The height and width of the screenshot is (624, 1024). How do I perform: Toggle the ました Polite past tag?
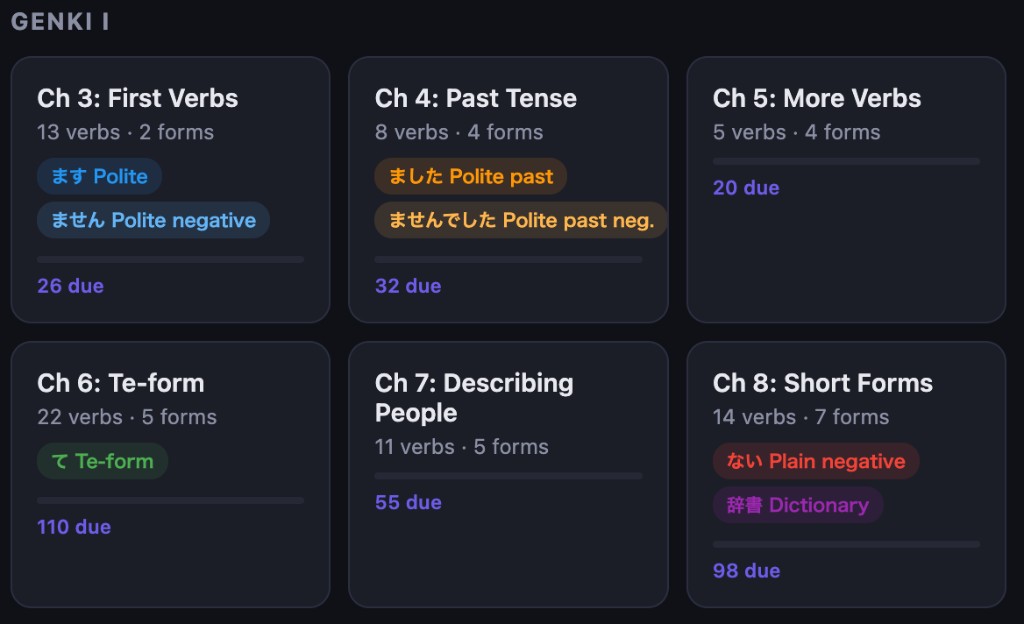pos(470,176)
